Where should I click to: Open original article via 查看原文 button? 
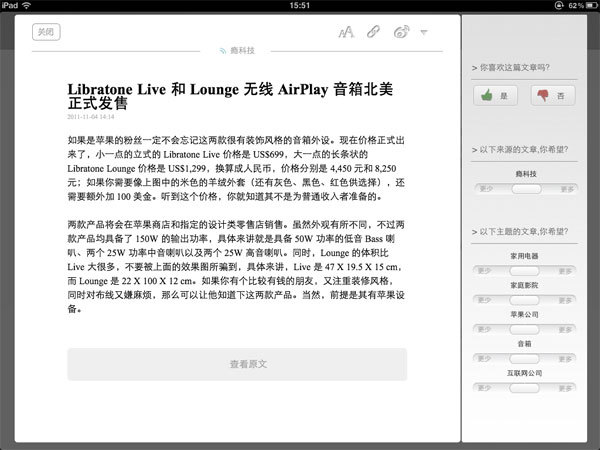tap(237, 364)
